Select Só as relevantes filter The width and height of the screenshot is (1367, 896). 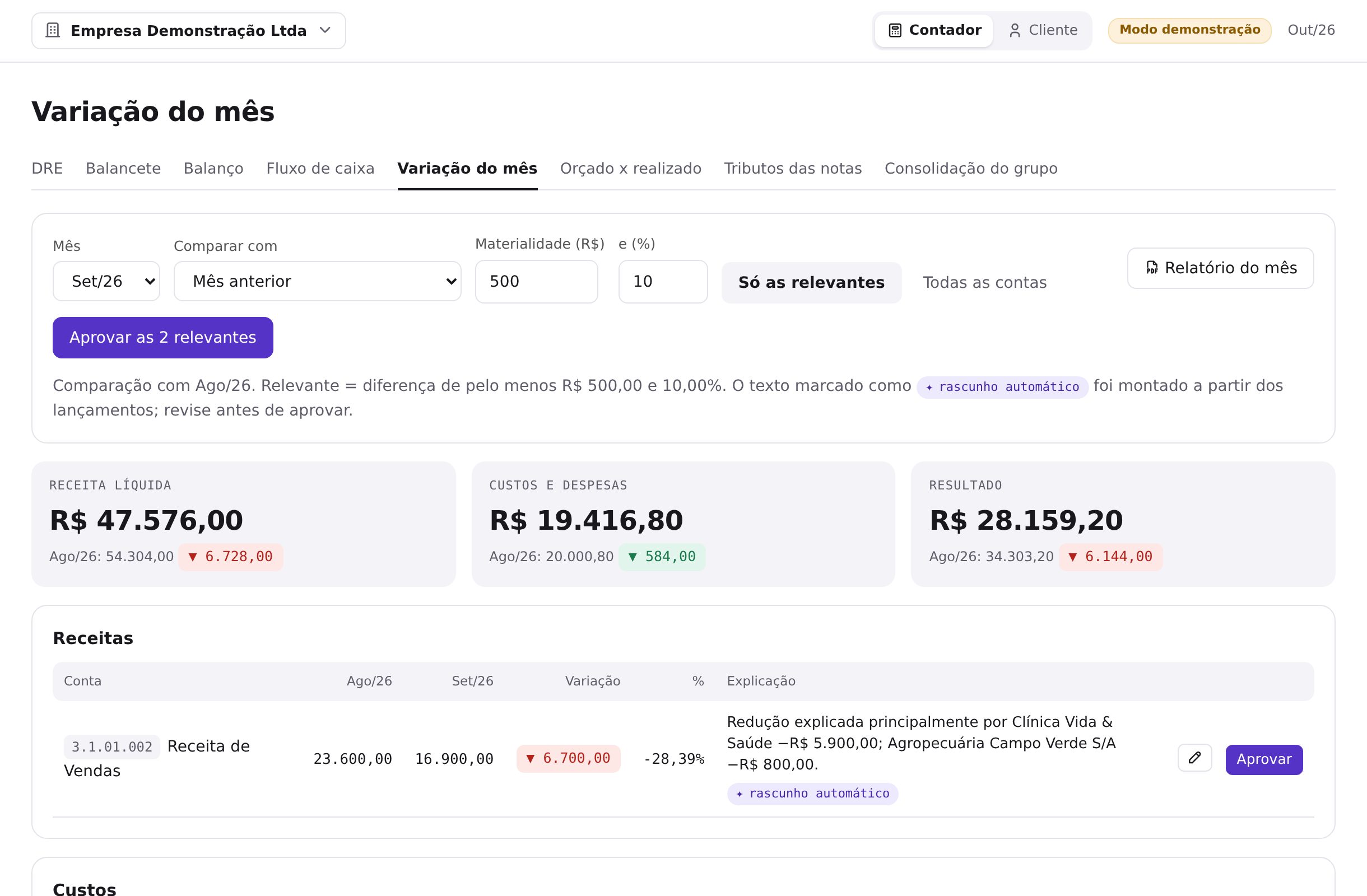[x=811, y=282]
